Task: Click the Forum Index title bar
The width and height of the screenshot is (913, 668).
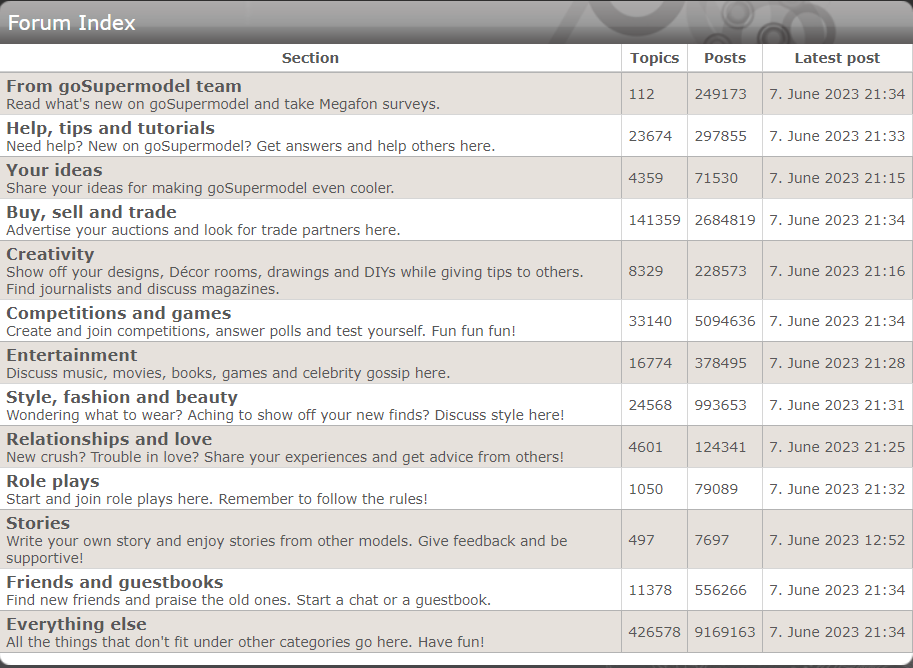Action: tap(71, 22)
